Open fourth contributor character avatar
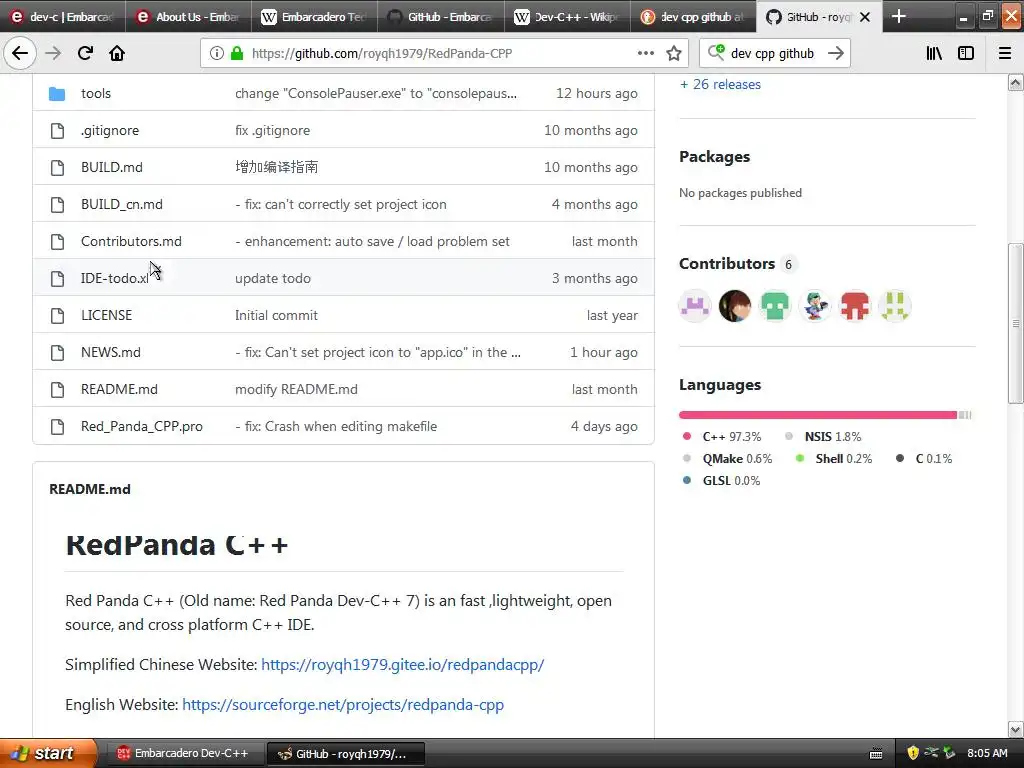Viewport: 1024px width, 768px height. pos(815,306)
